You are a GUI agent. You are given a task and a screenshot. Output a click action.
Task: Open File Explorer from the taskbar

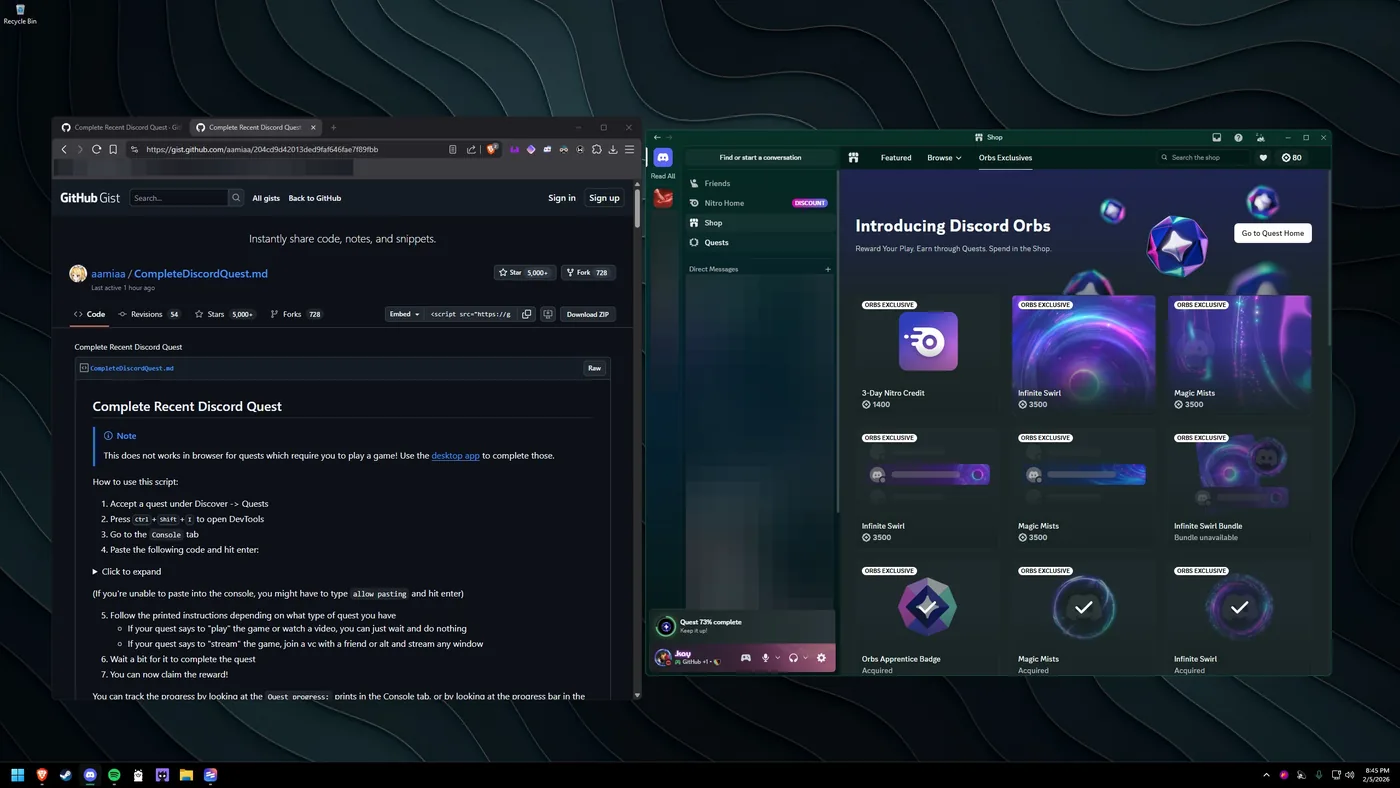pyautogui.click(x=186, y=775)
